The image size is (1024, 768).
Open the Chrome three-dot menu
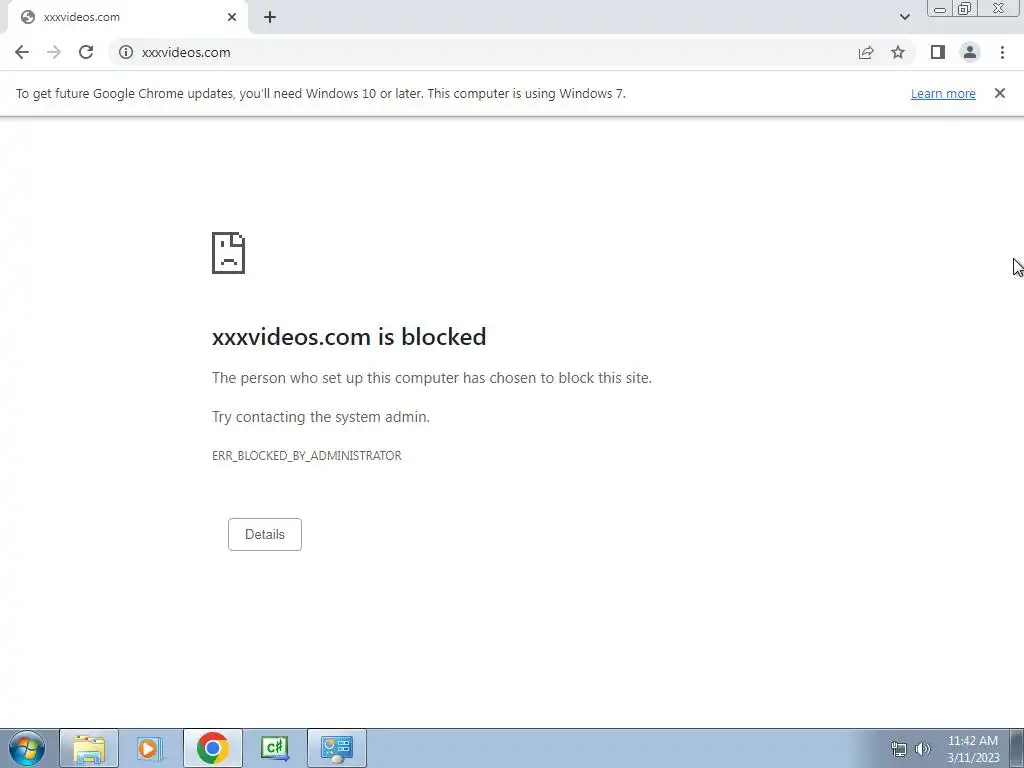[x=1002, y=52]
